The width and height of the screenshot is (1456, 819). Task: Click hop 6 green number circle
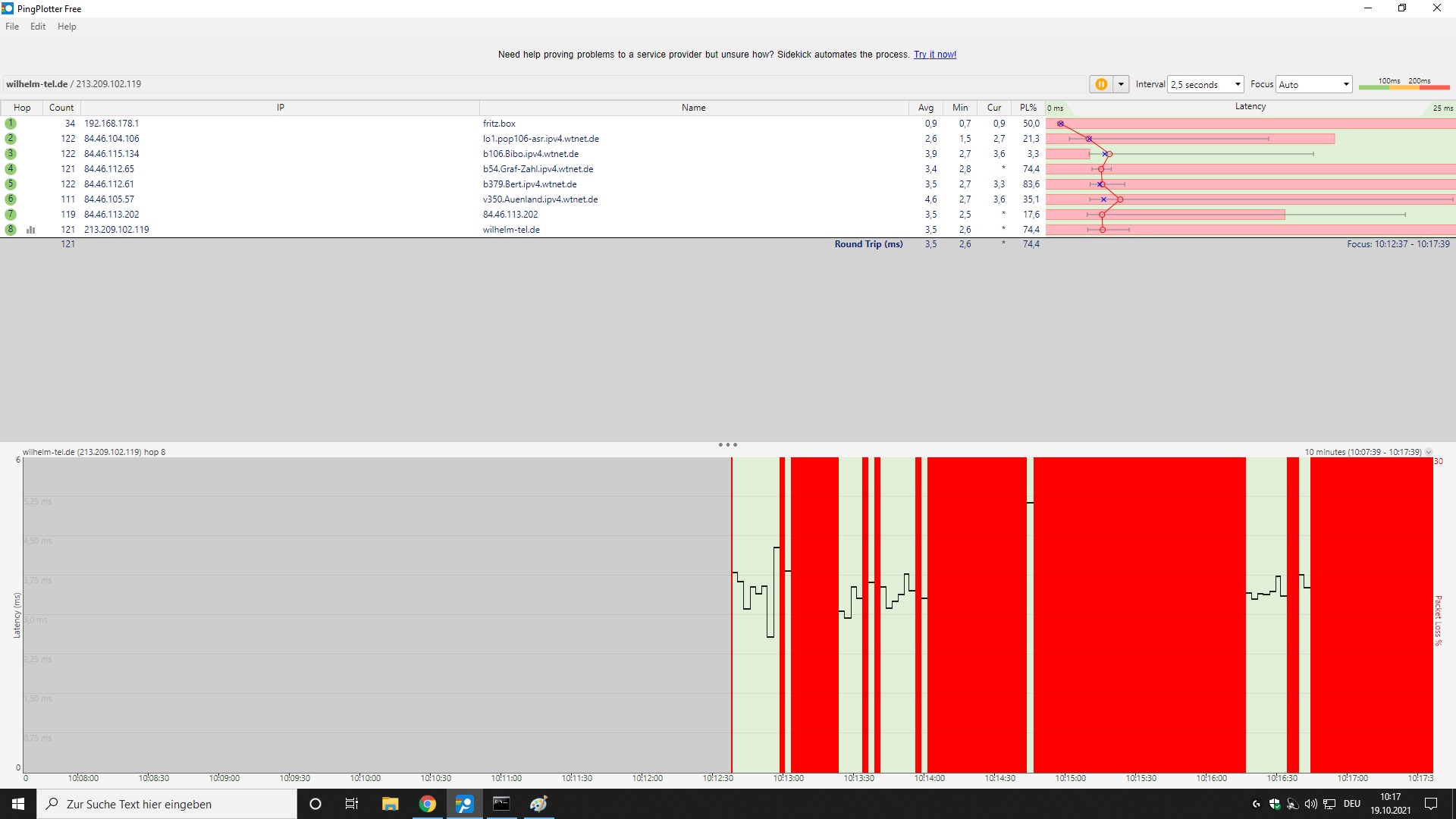[11, 199]
